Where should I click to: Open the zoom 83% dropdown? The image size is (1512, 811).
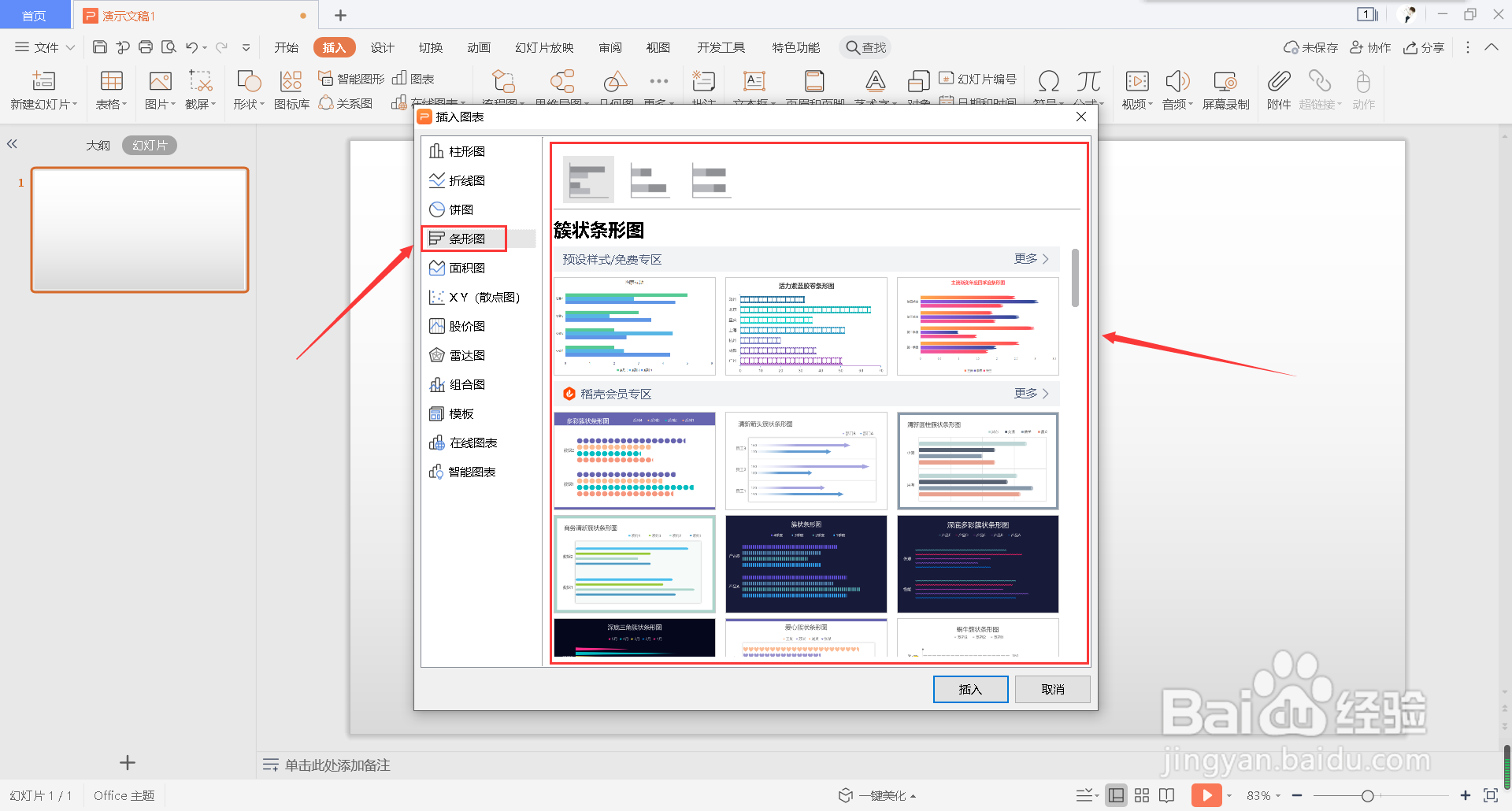1263,795
